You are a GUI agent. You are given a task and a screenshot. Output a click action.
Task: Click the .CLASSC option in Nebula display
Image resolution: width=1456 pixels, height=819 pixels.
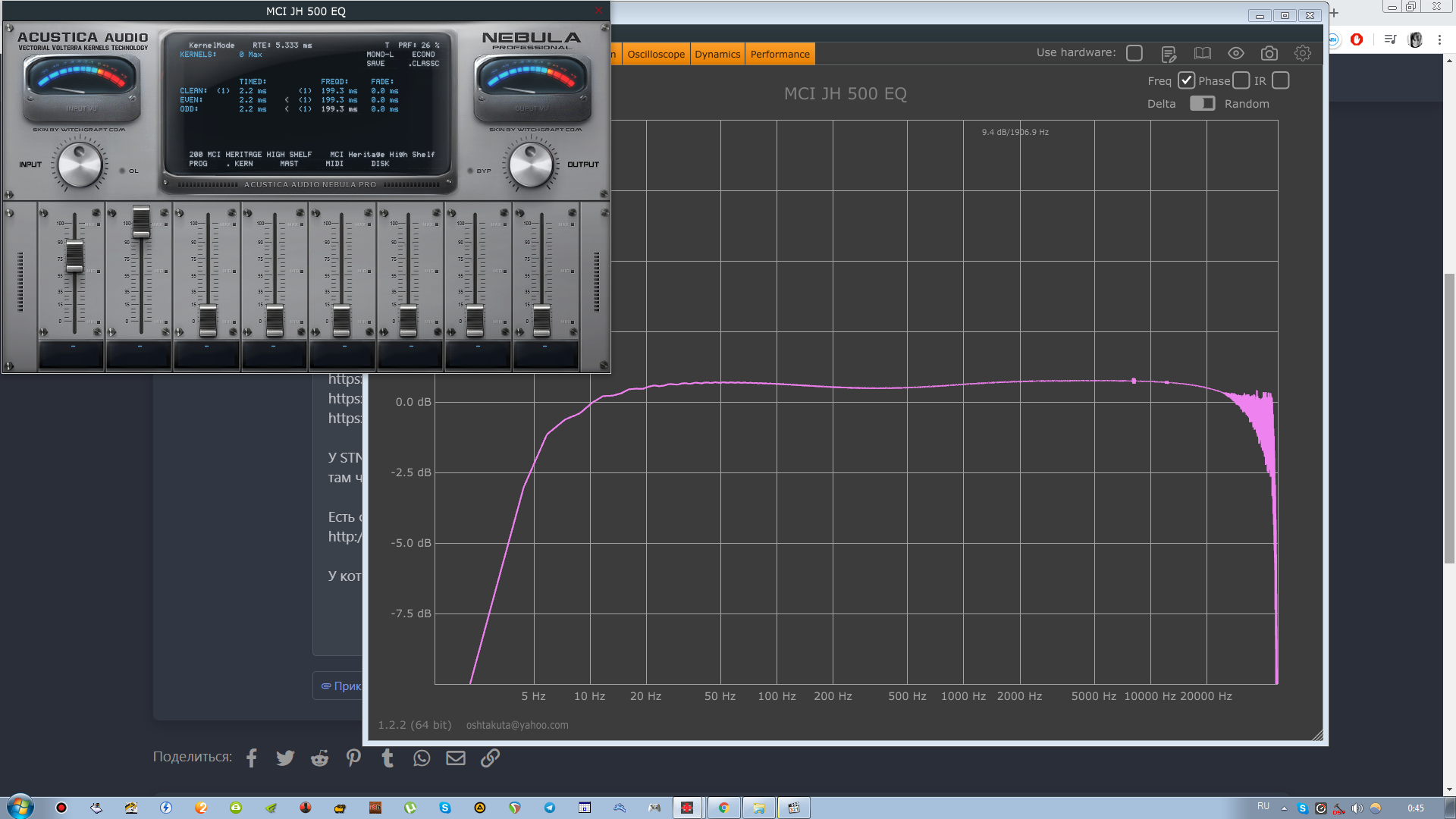click(x=423, y=64)
